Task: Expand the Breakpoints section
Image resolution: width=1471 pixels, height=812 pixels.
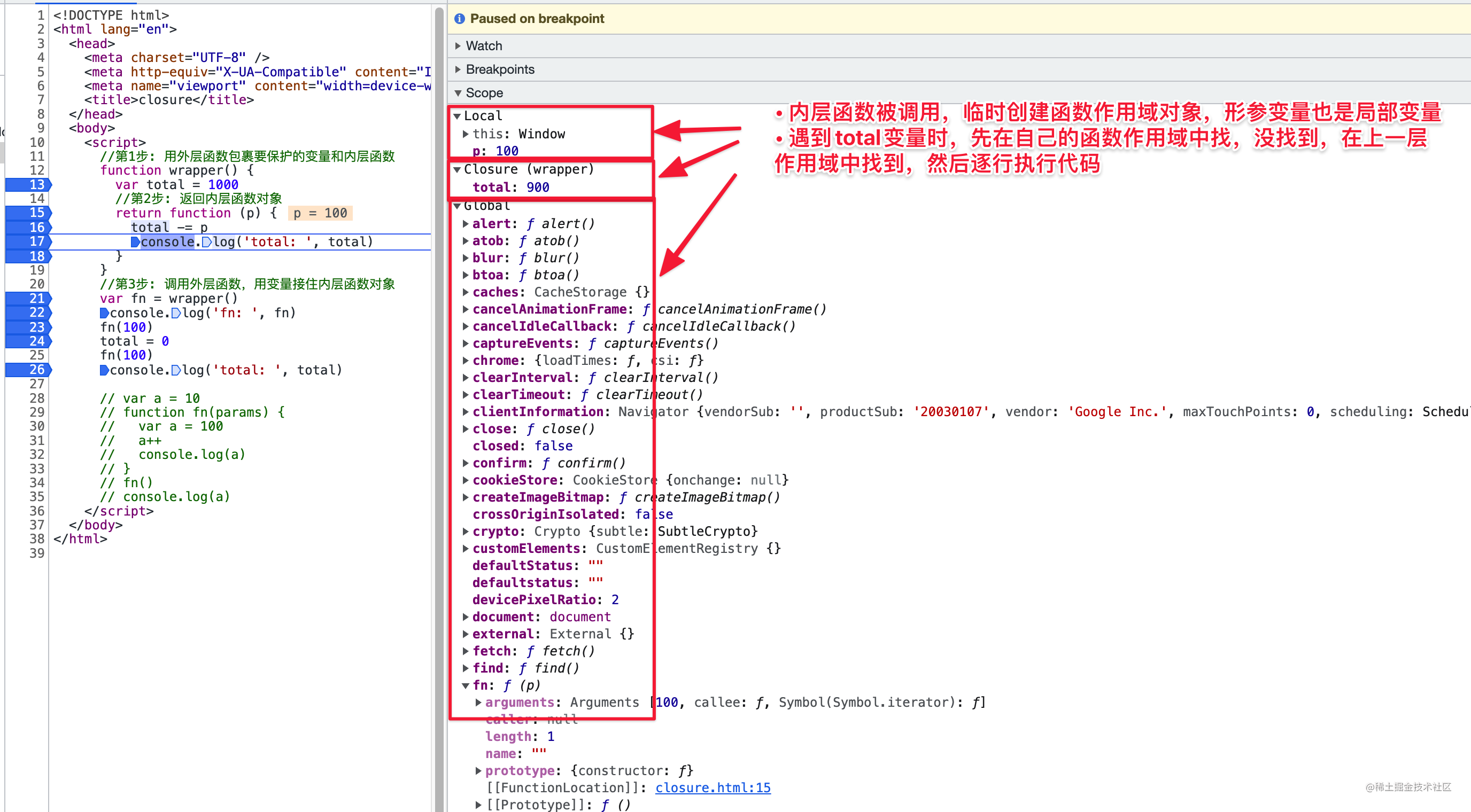Action: 500,69
